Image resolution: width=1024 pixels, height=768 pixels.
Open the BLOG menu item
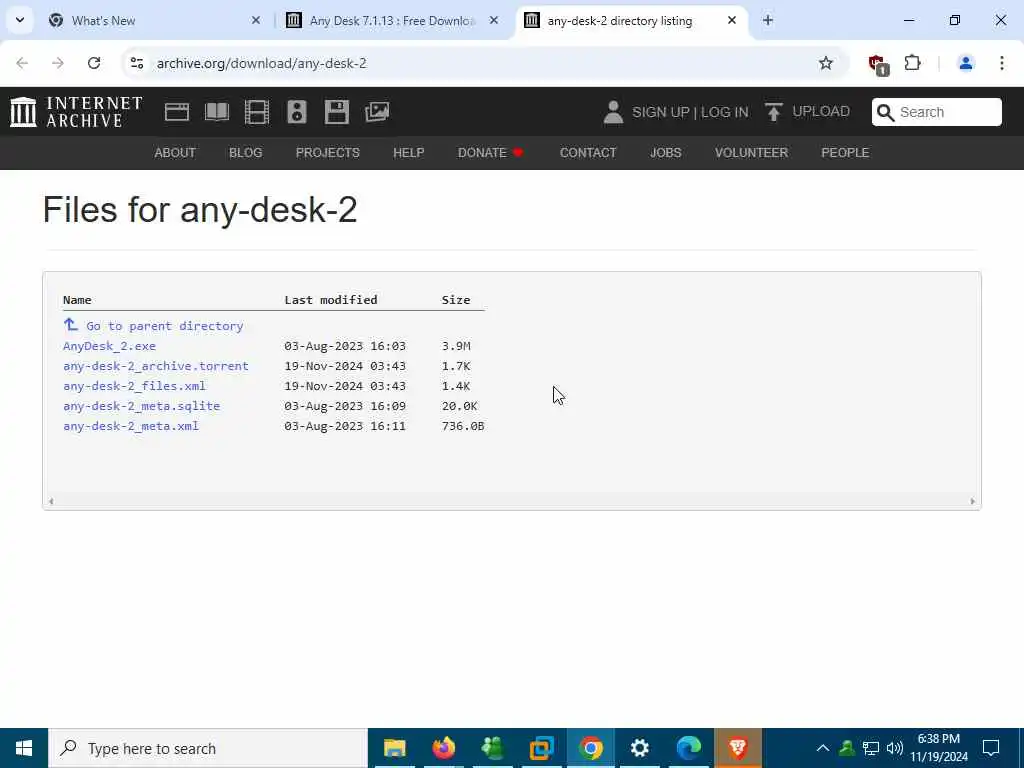pyautogui.click(x=246, y=153)
